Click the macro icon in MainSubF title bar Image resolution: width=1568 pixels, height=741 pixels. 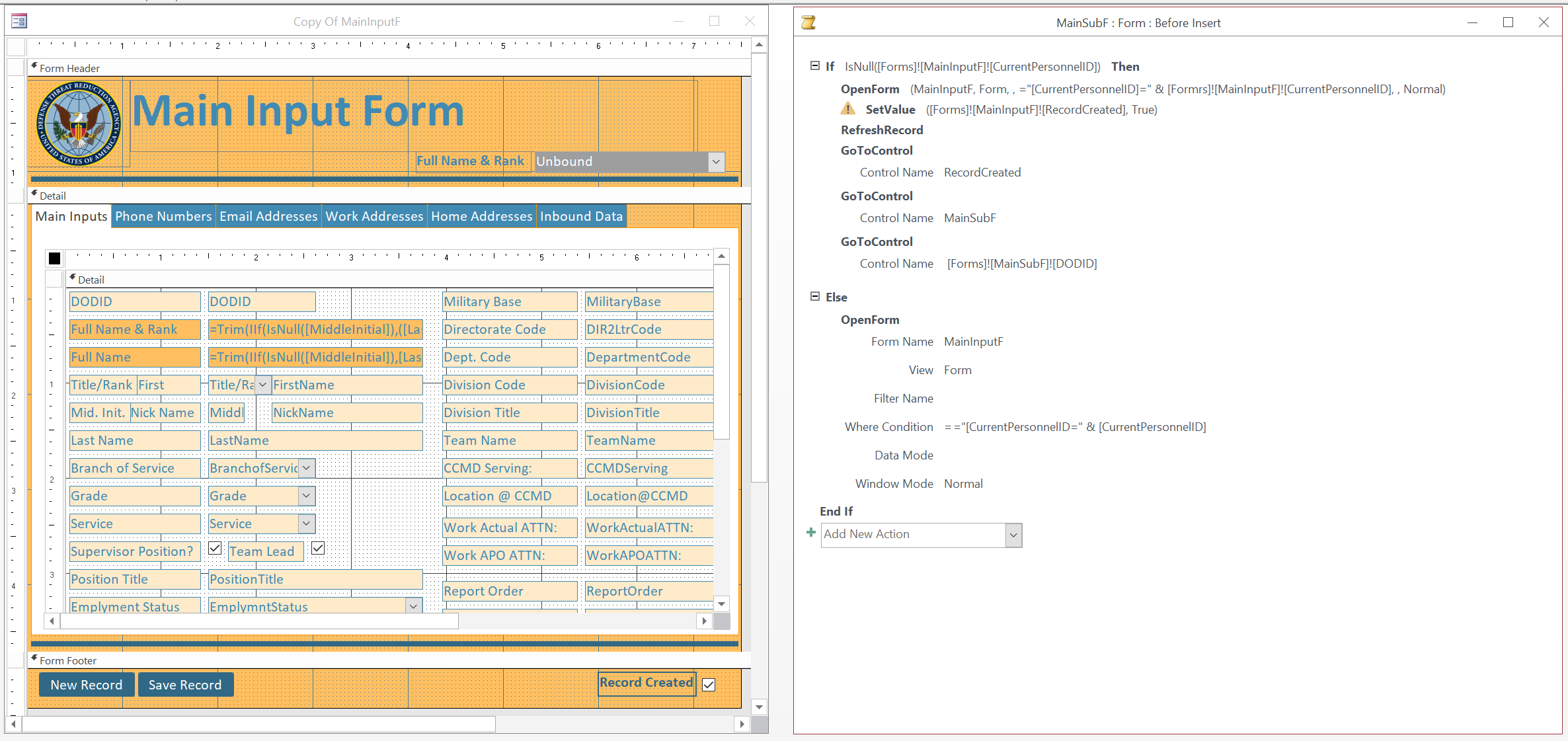coord(808,22)
